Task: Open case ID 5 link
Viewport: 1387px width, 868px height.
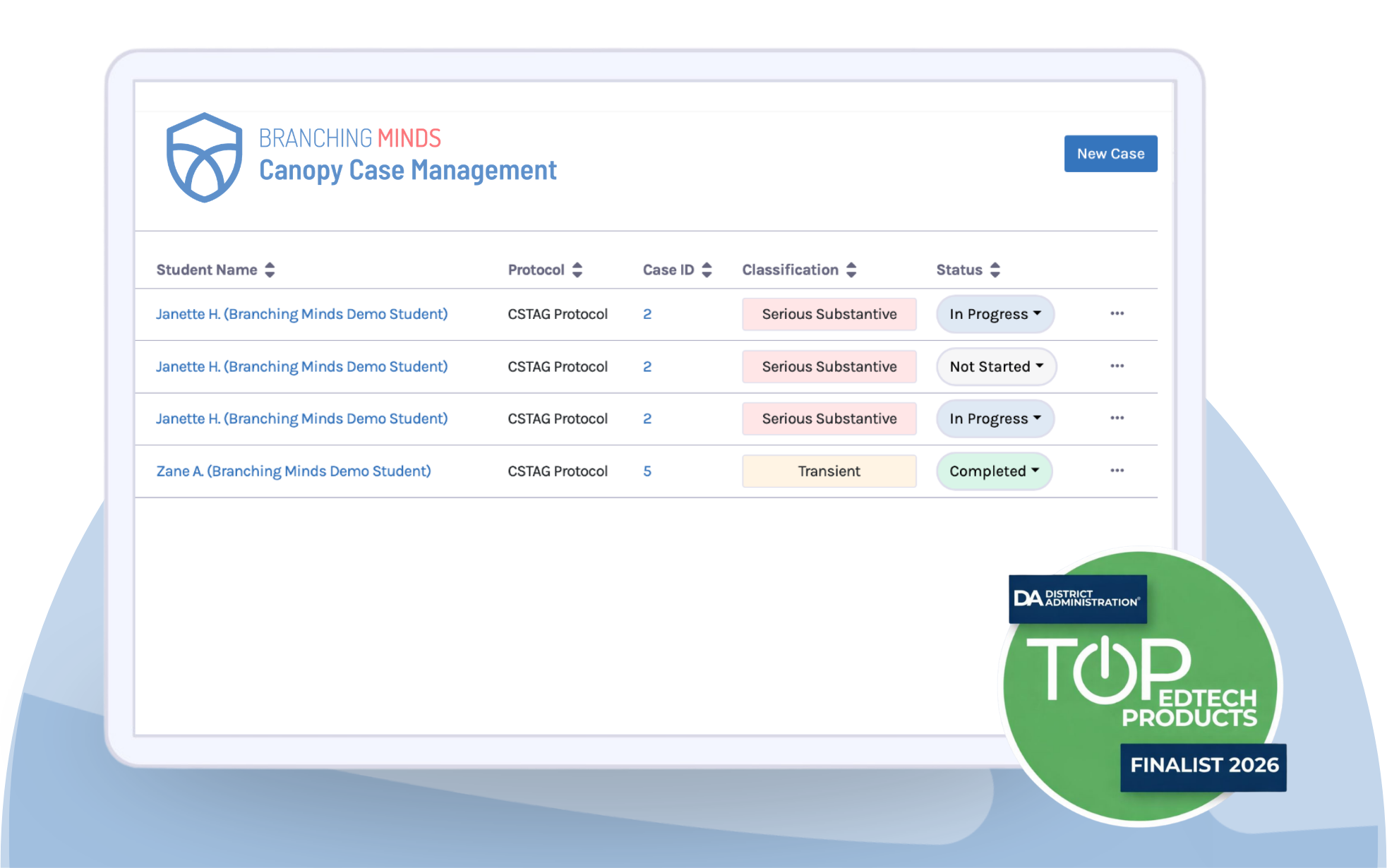Action: click(647, 471)
